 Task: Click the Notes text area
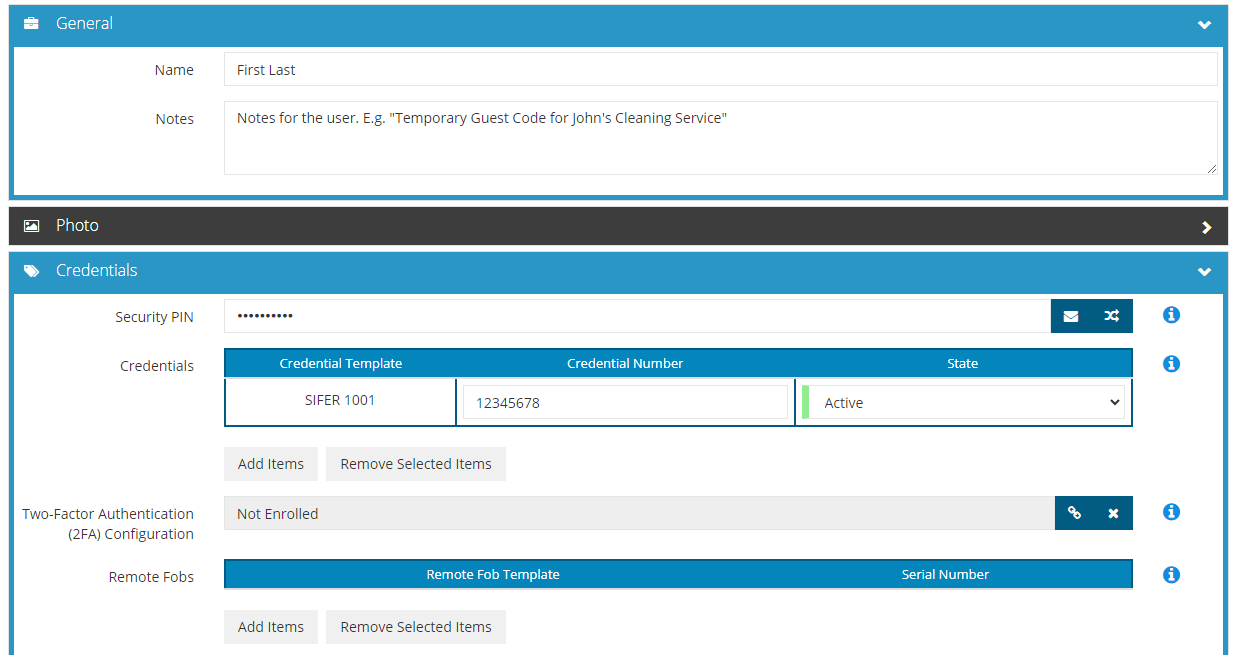pos(720,138)
